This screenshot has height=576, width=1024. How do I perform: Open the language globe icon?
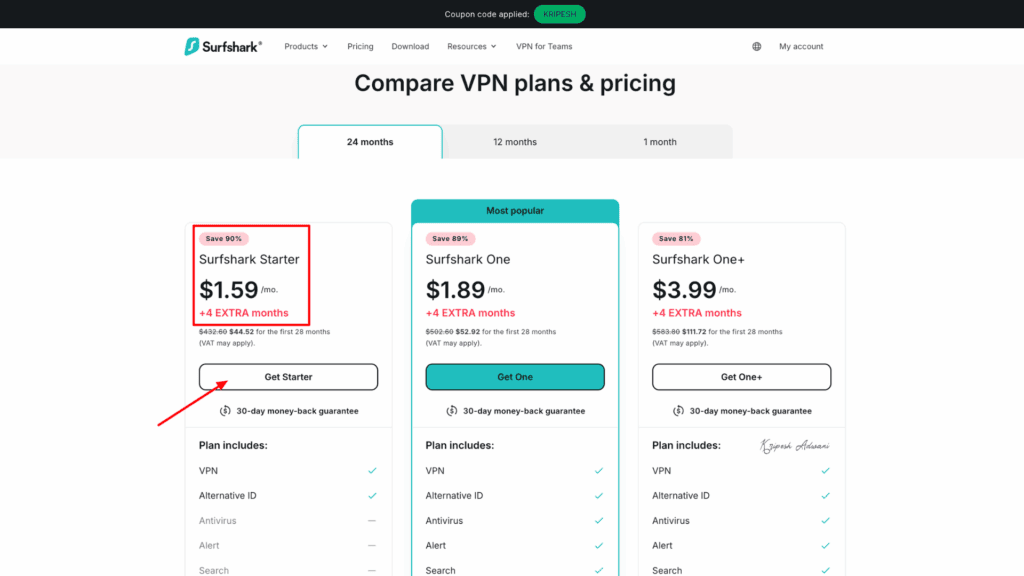click(x=757, y=46)
